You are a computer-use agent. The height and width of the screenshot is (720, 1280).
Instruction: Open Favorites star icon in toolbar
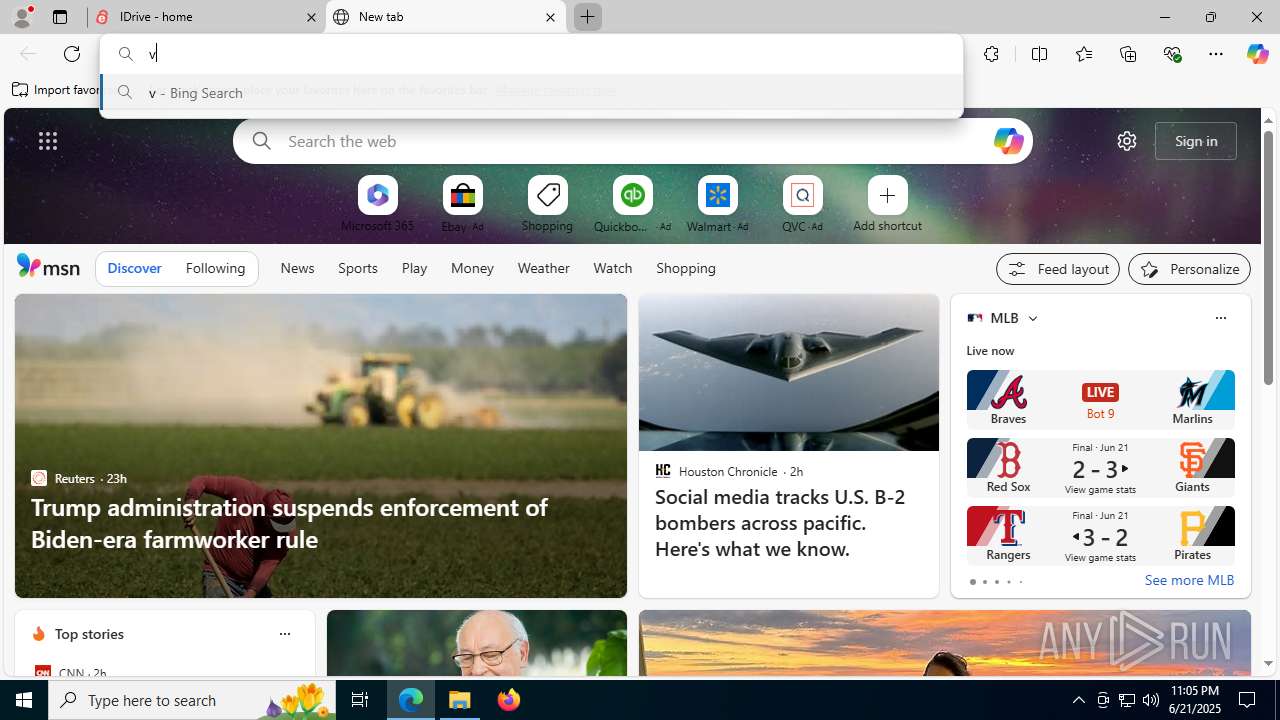1083,54
